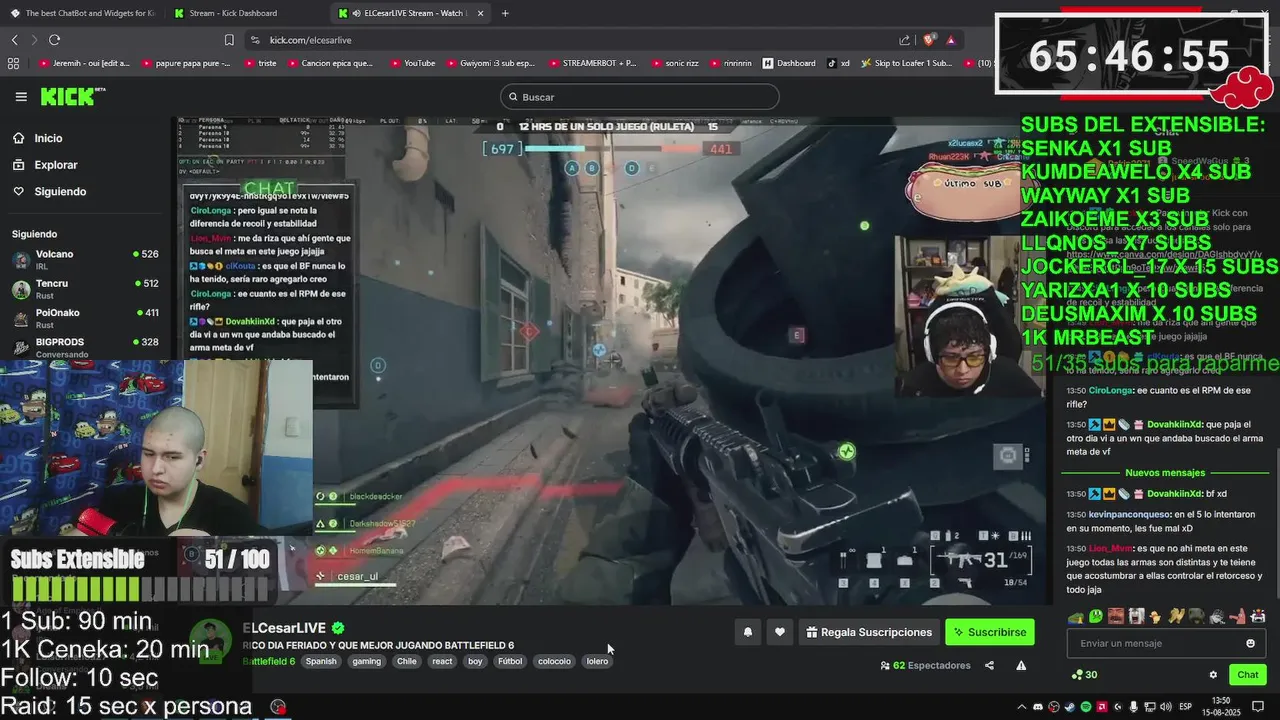
Task: Click the Spanish tag
Action: pyautogui.click(x=321, y=661)
